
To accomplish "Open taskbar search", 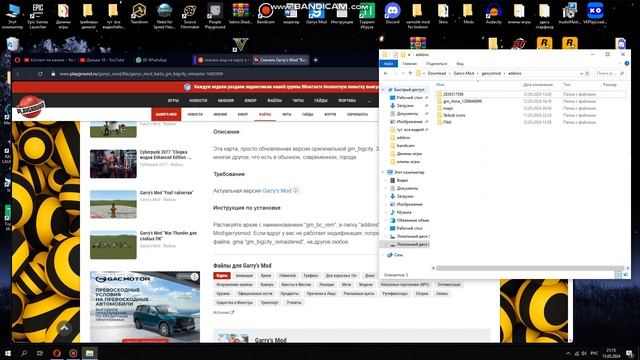I will pos(24,353).
